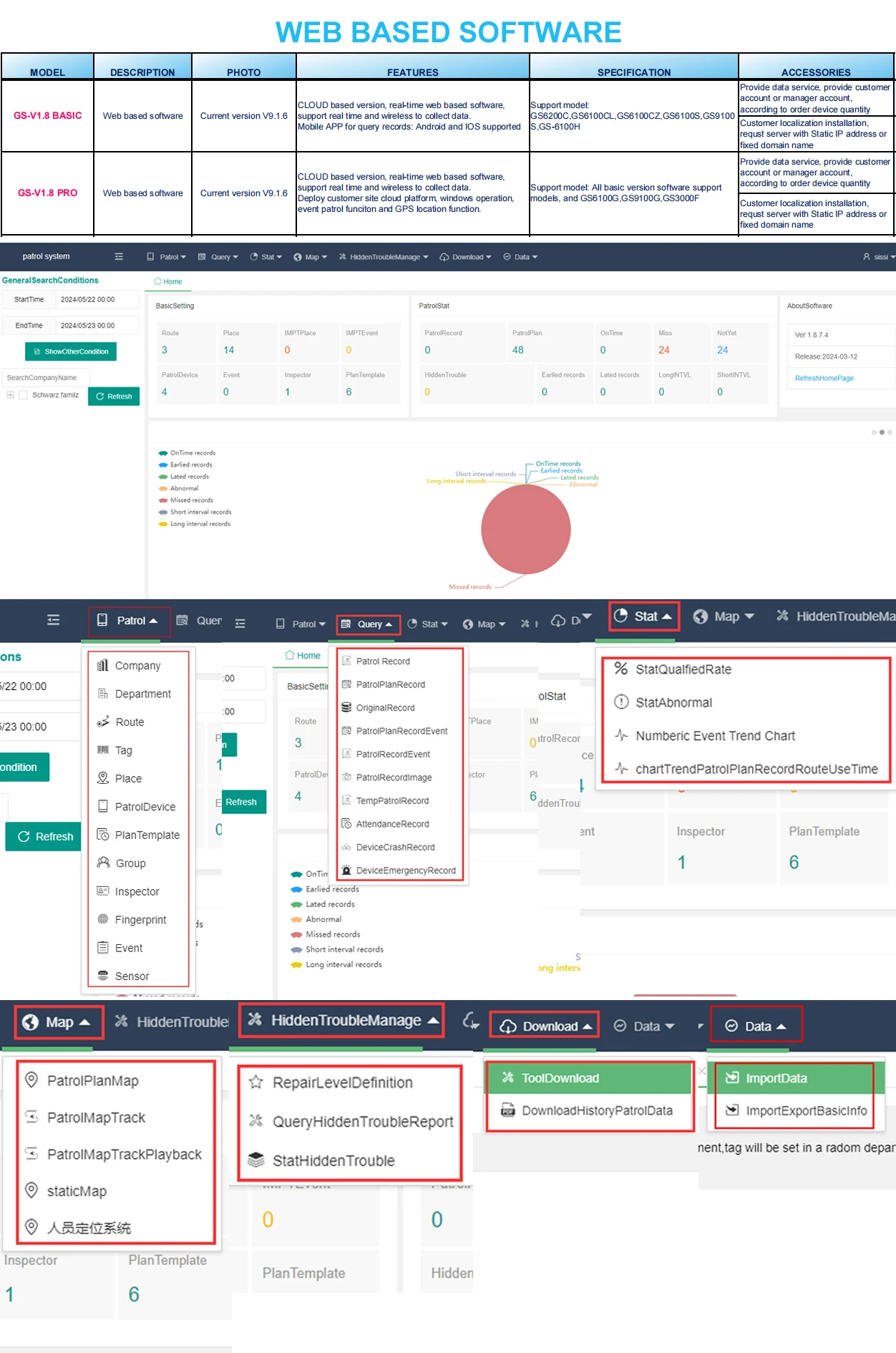Click the percent icon beside StatQualfiedRate
Viewport: 896px width, 1353px height.
pyautogui.click(x=620, y=669)
